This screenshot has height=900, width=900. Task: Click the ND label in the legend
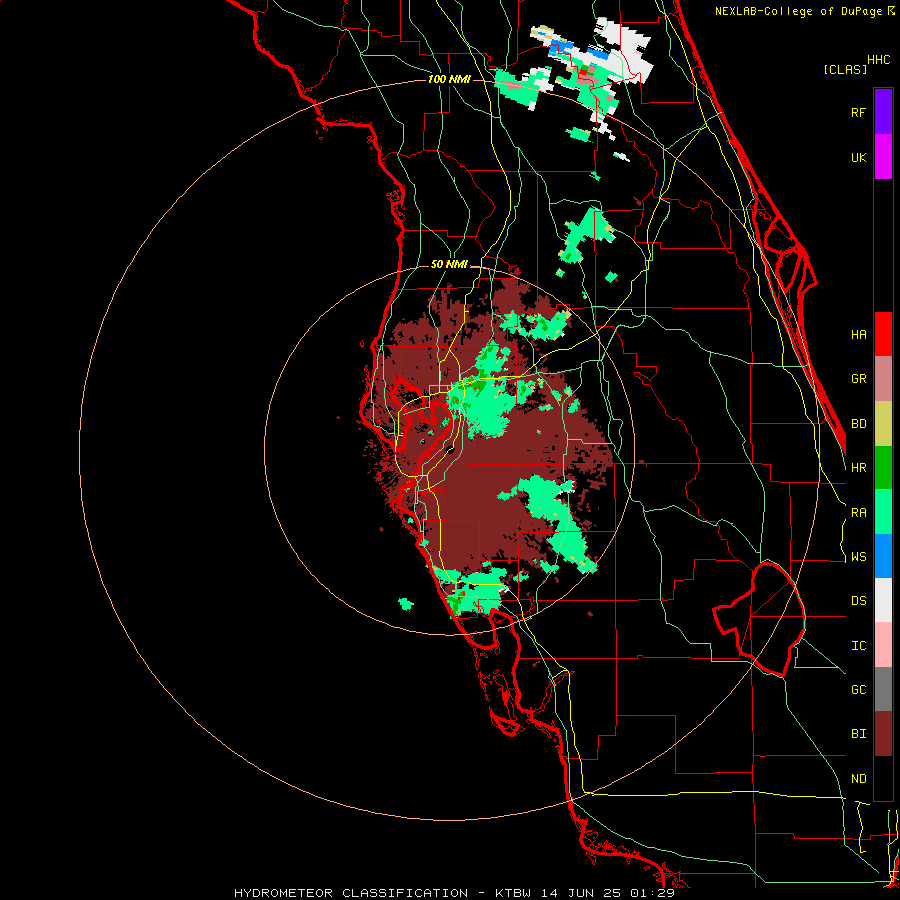coord(858,779)
